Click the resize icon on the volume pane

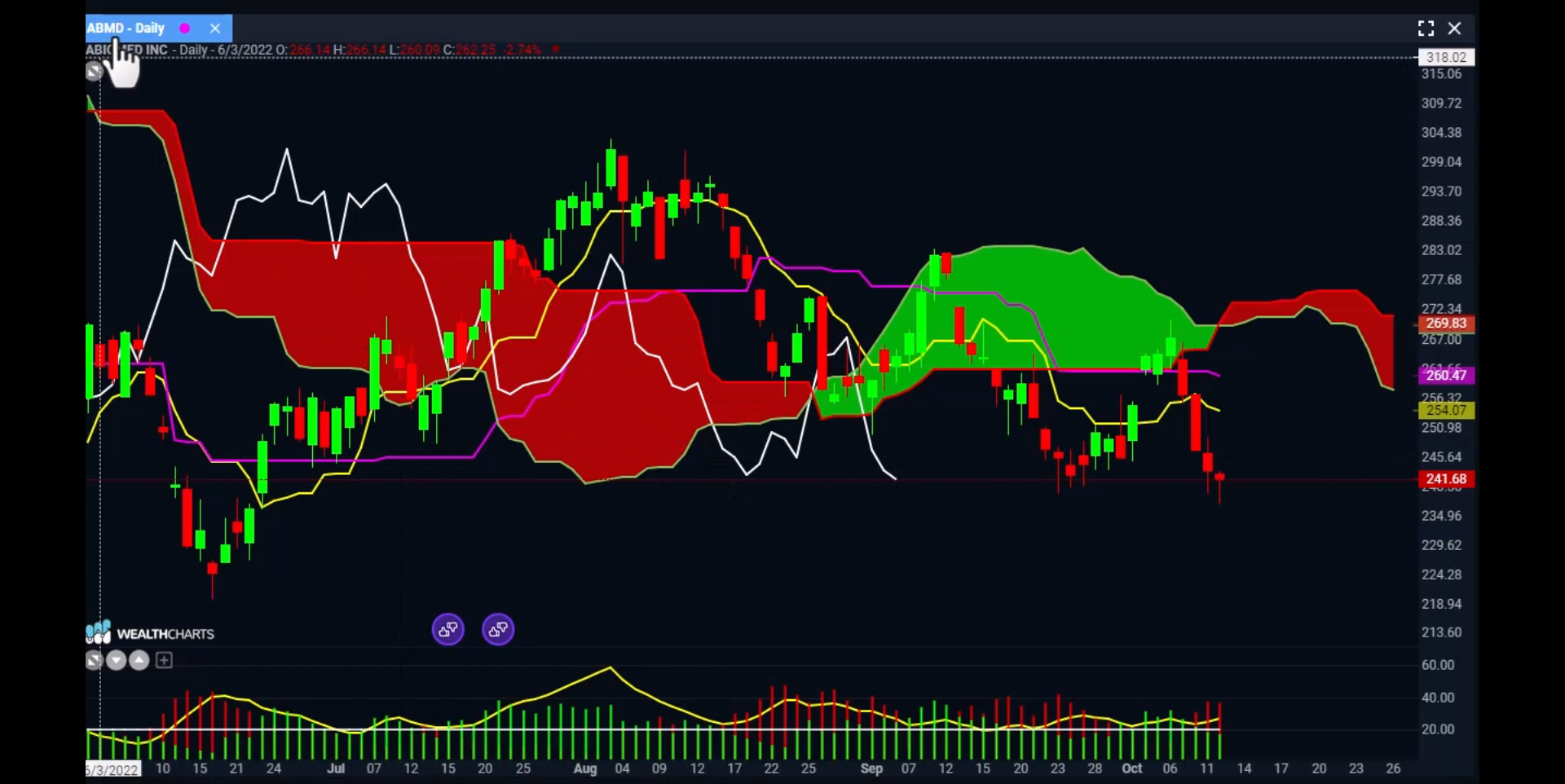click(94, 660)
